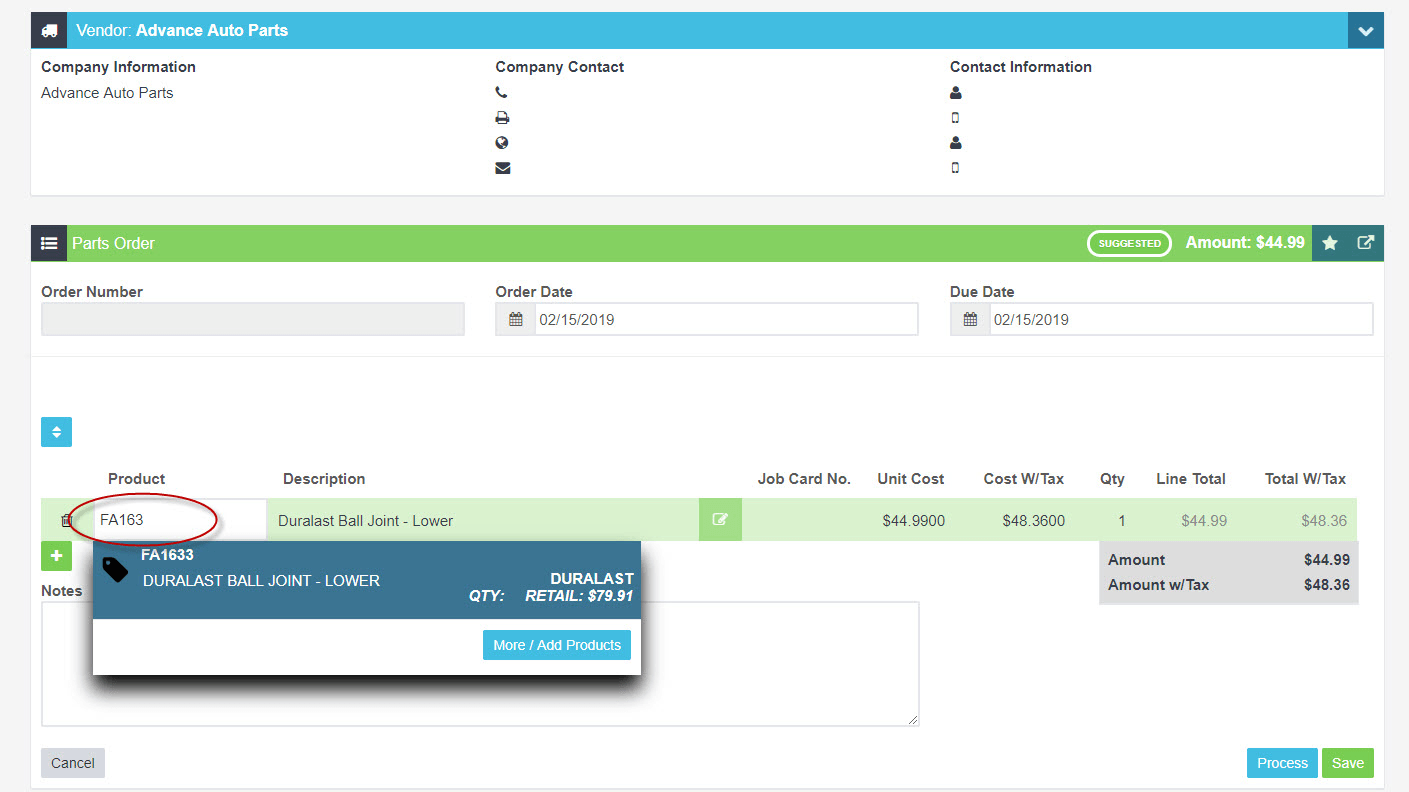Add a new line with the green plus button

56,556
